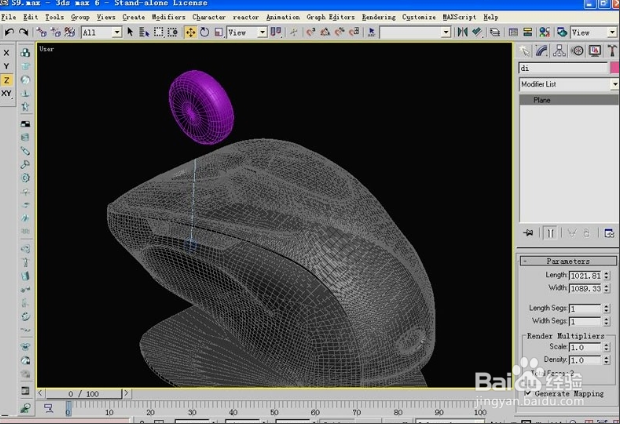Image resolution: width=620 pixels, height=424 pixels.
Task: Open the Create command panel tab
Action: click(524, 51)
